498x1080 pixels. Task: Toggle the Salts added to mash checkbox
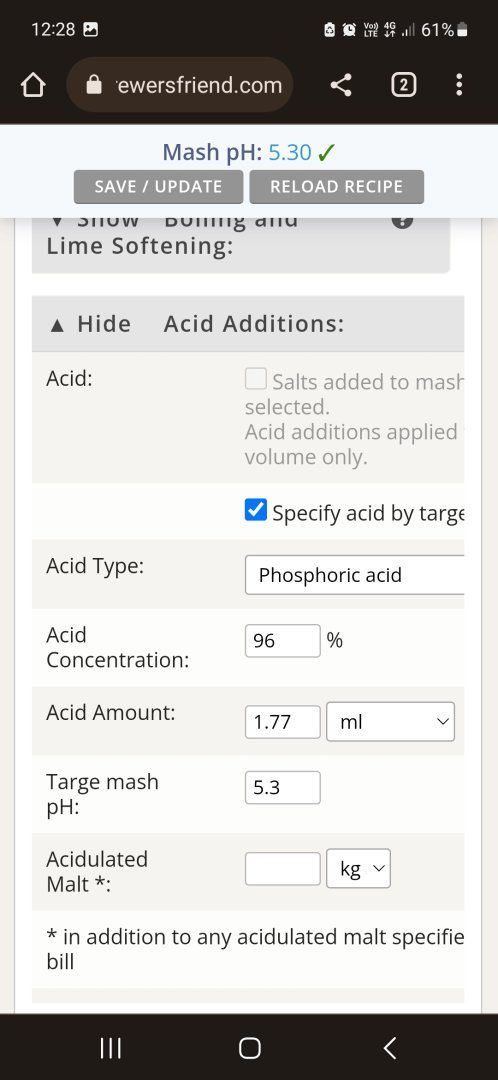(x=256, y=379)
